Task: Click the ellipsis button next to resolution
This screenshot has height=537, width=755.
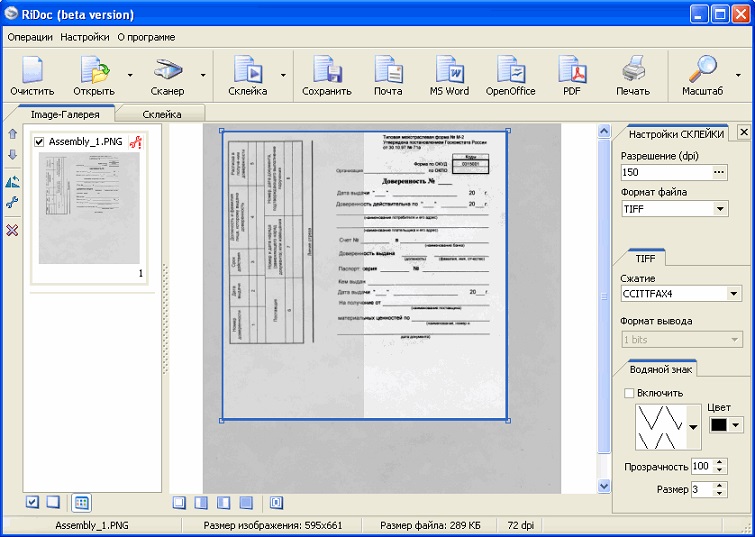Action: (x=719, y=172)
